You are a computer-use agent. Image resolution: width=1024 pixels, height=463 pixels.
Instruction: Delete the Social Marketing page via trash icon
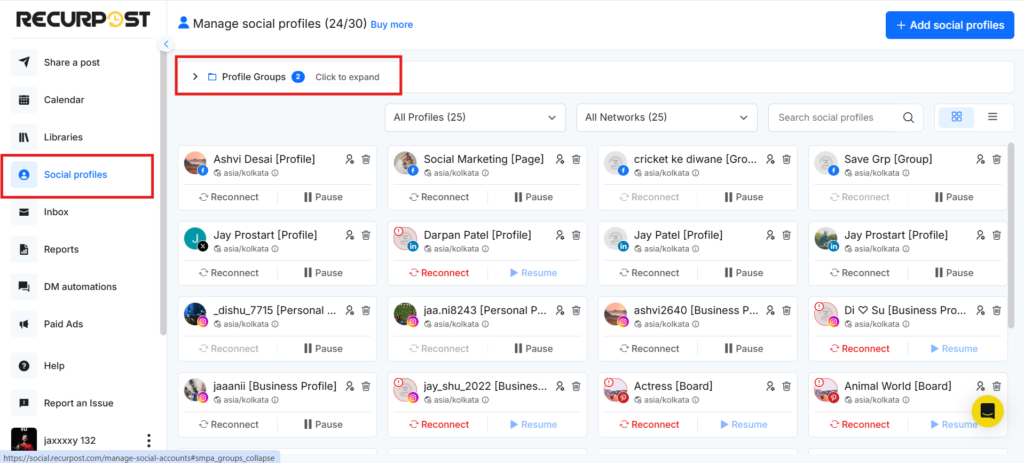(x=576, y=159)
